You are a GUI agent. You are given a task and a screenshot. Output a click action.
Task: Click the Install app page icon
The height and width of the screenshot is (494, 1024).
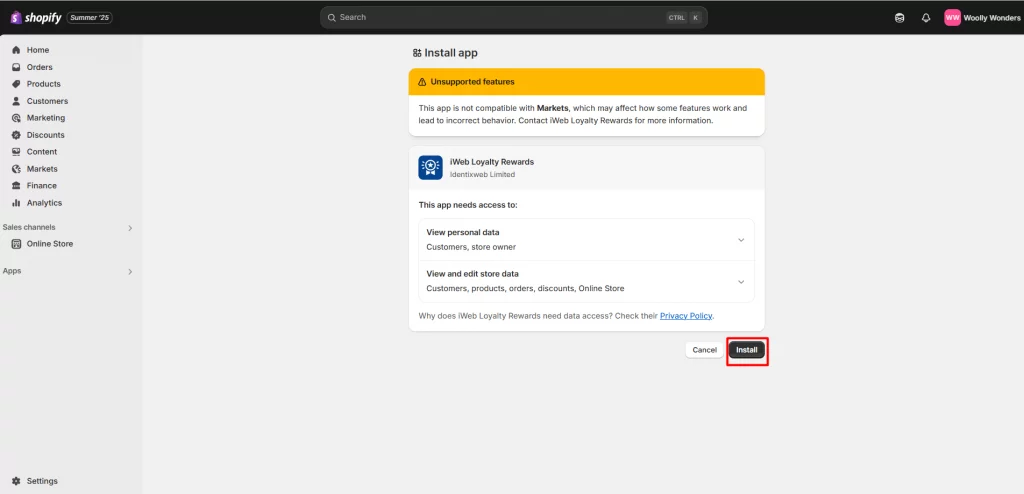[417, 54]
